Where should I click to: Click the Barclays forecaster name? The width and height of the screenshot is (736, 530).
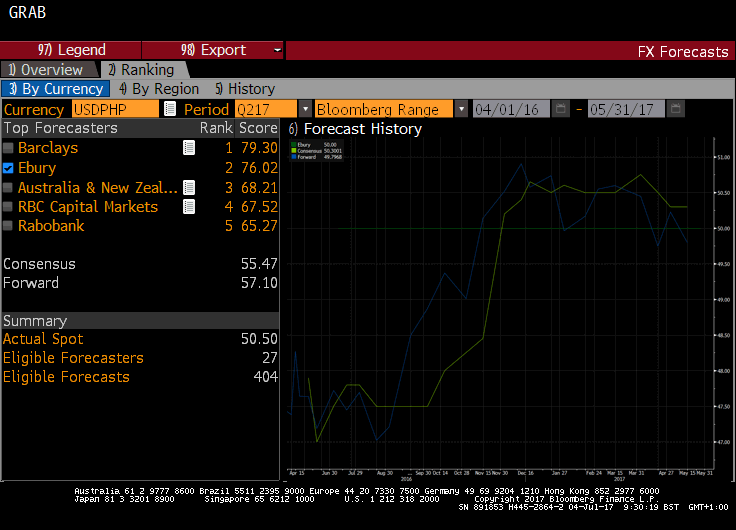48,148
